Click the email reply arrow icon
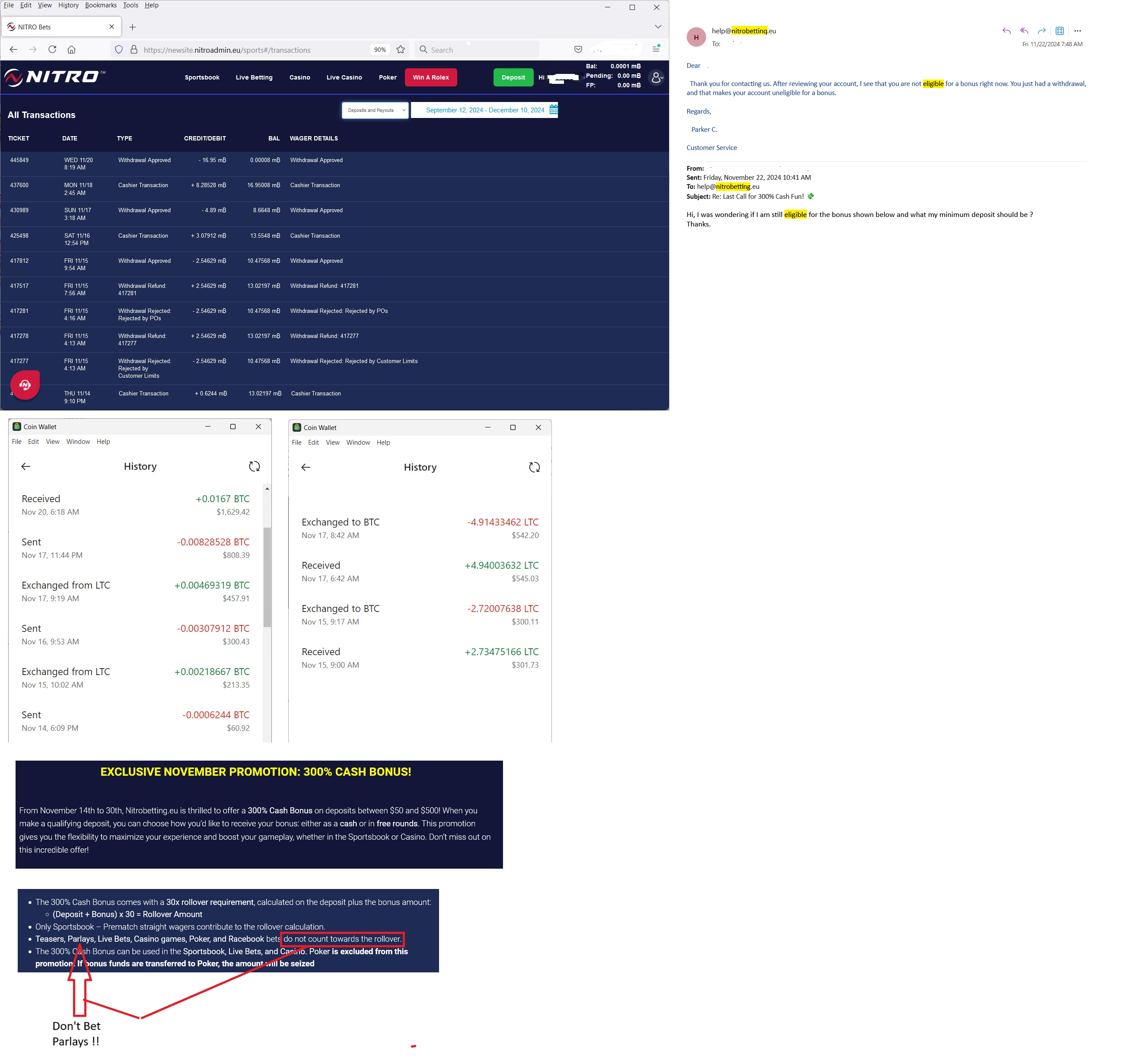Image resolution: width=1140 pixels, height=1064 pixels. pos(1006,31)
